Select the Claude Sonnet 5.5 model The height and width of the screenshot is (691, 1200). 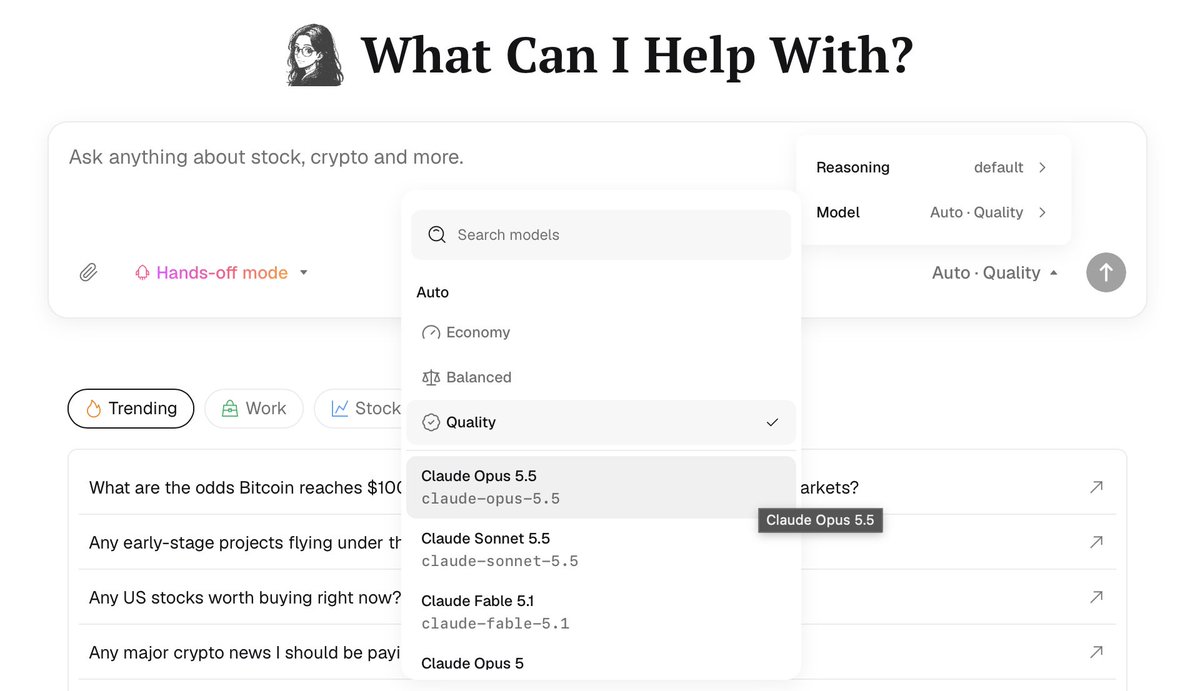click(601, 550)
